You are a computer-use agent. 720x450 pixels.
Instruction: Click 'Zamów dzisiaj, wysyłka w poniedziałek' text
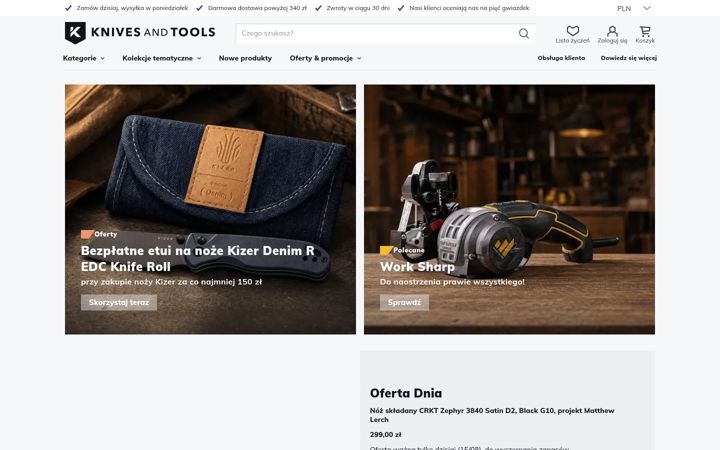coord(132,8)
